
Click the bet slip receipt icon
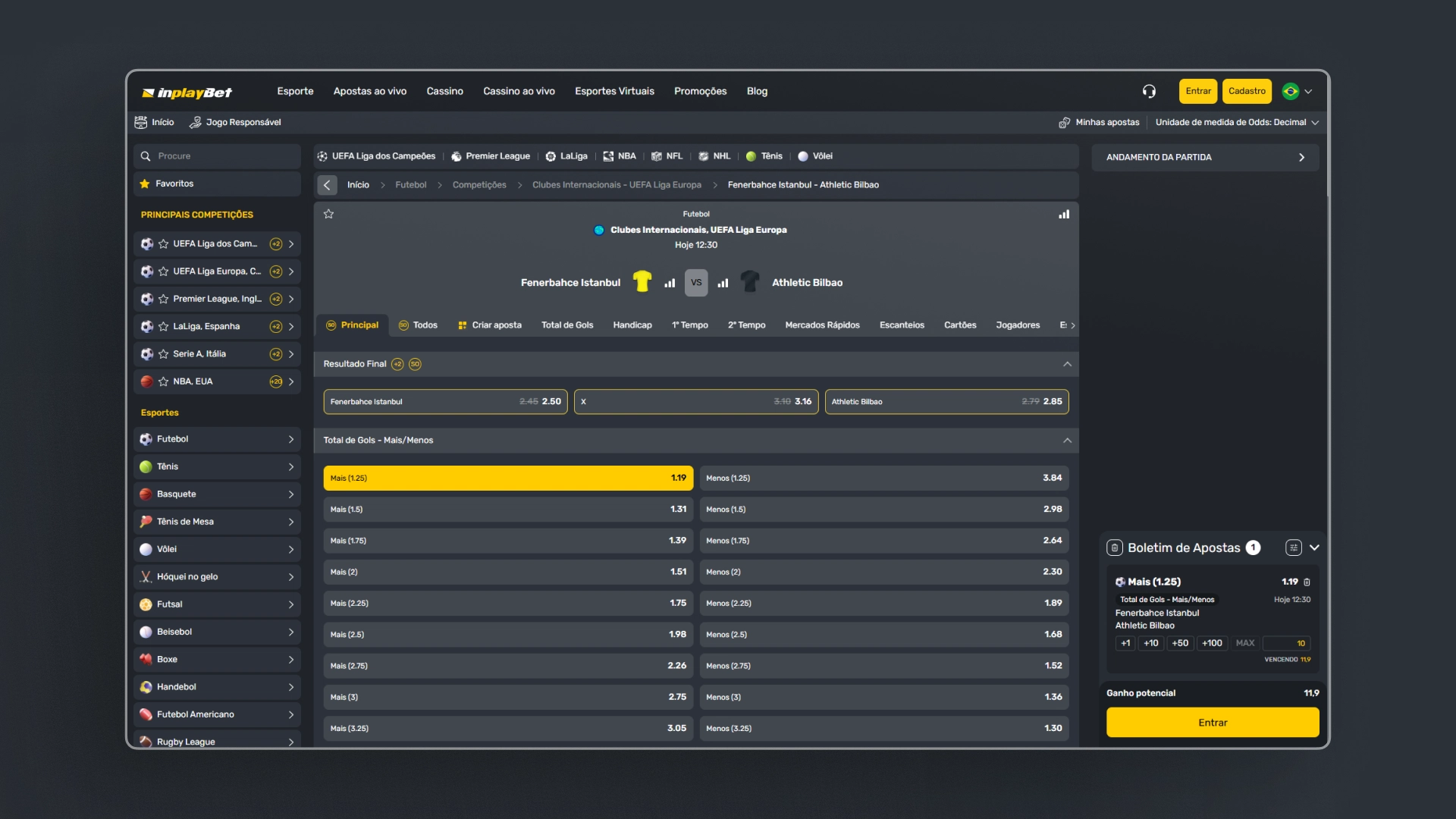[1115, 548]
